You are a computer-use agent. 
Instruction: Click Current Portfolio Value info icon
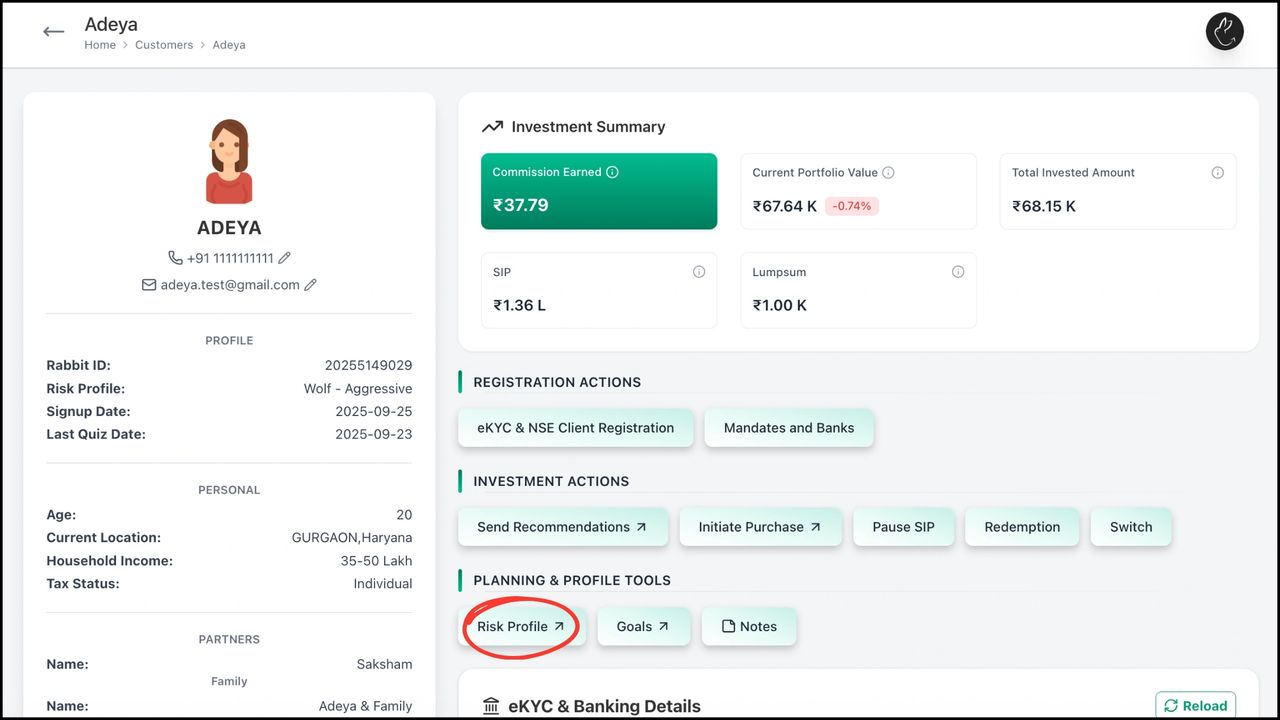coord(888,172)
